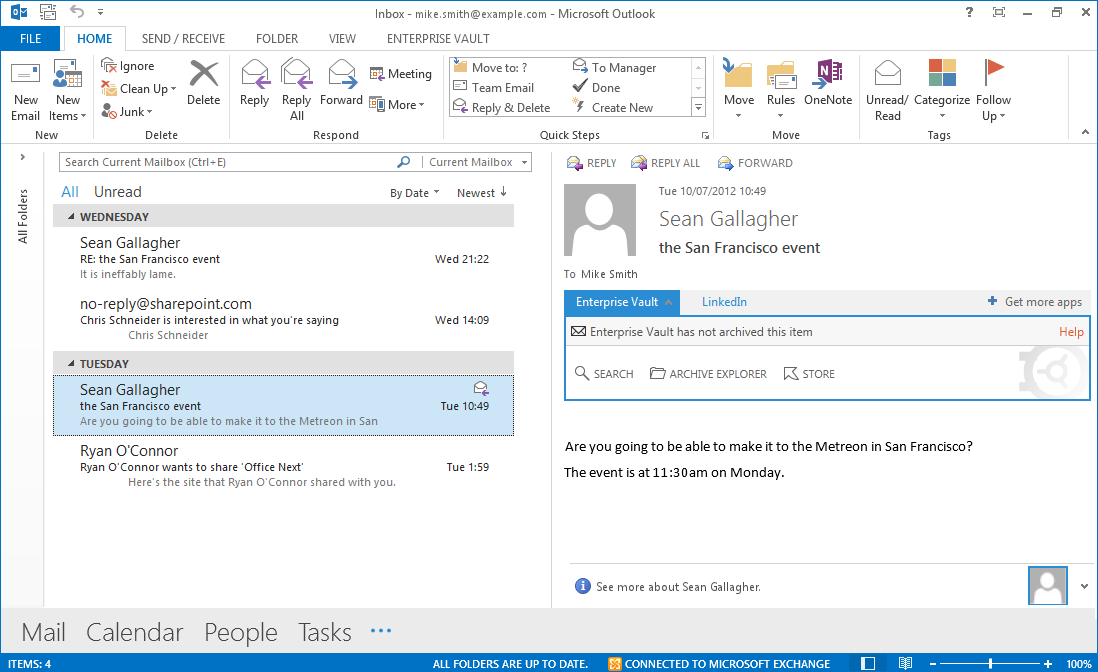The height and width of the screenshot is (672, 1098).
Task: Open the ENTERPRISE VAULT tab
Action: pyautogui.click(x=438, y=38)
